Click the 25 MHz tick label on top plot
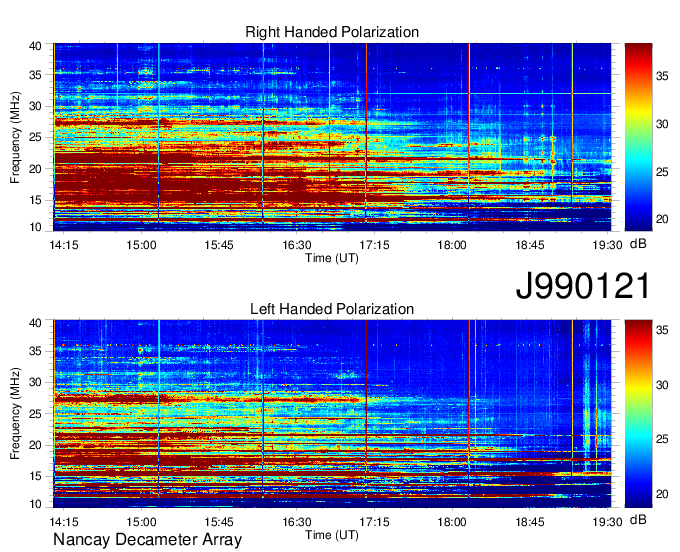Image resolution: width=680 pixels, height=552 pixels. tap(35, 137)
